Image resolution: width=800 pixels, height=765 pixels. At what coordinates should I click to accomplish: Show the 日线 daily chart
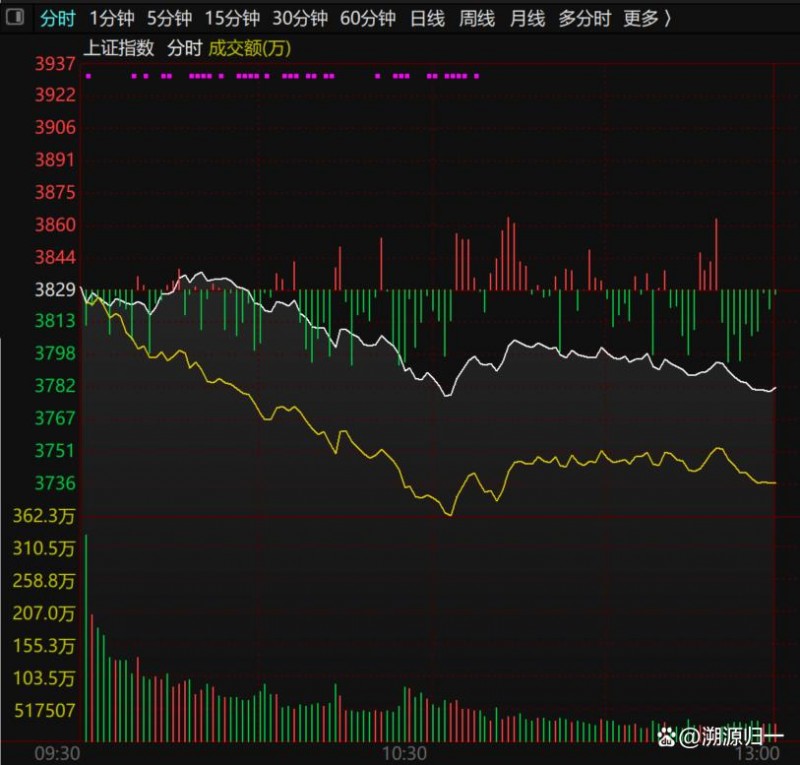pos(427,18)
